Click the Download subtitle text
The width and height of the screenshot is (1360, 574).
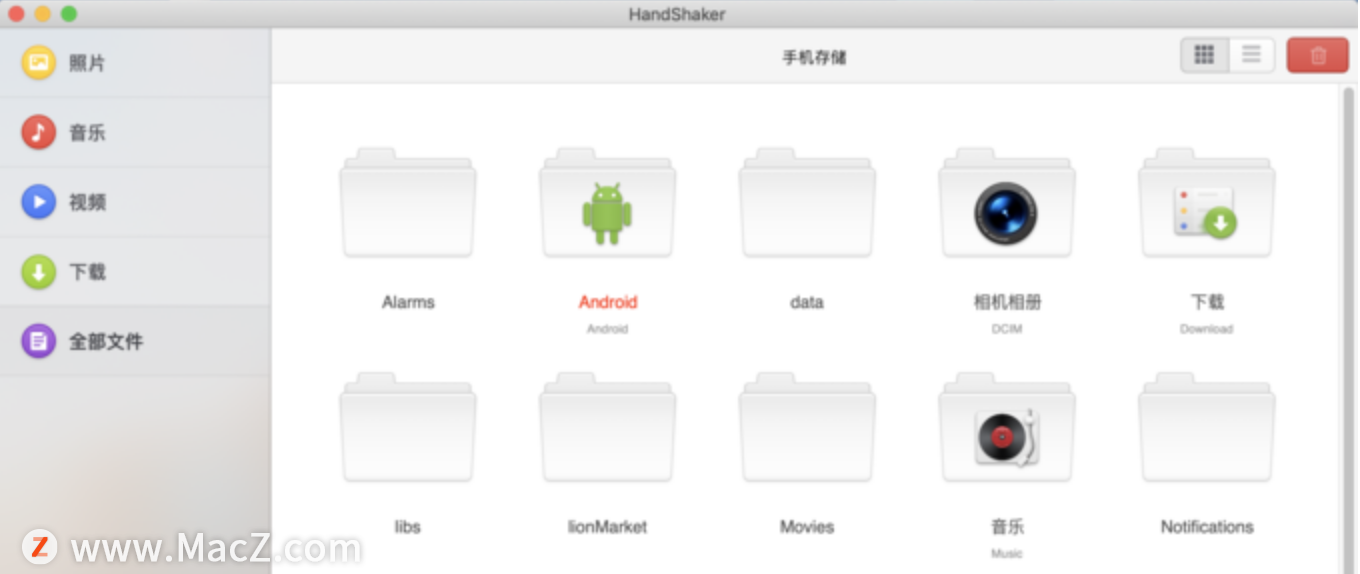(x=1207, y=329)
